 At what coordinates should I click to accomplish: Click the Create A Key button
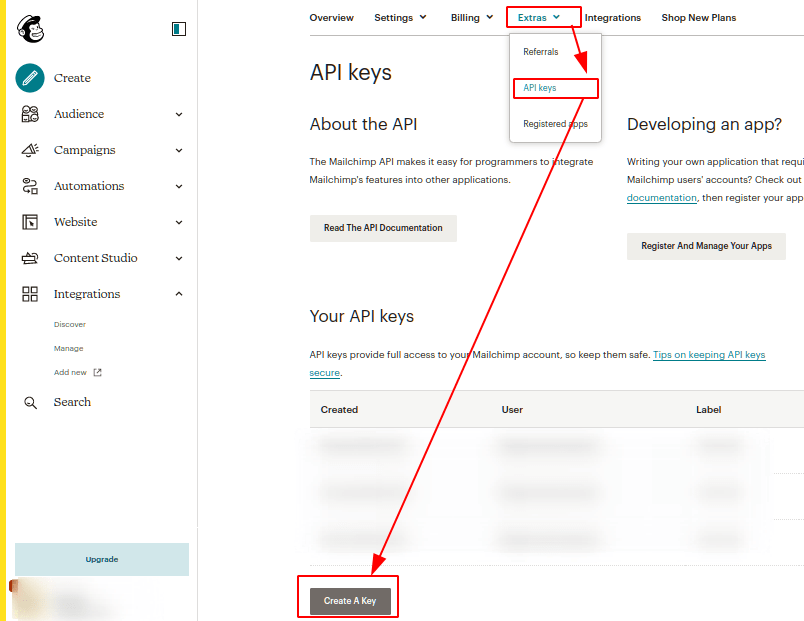click(350, 601)
